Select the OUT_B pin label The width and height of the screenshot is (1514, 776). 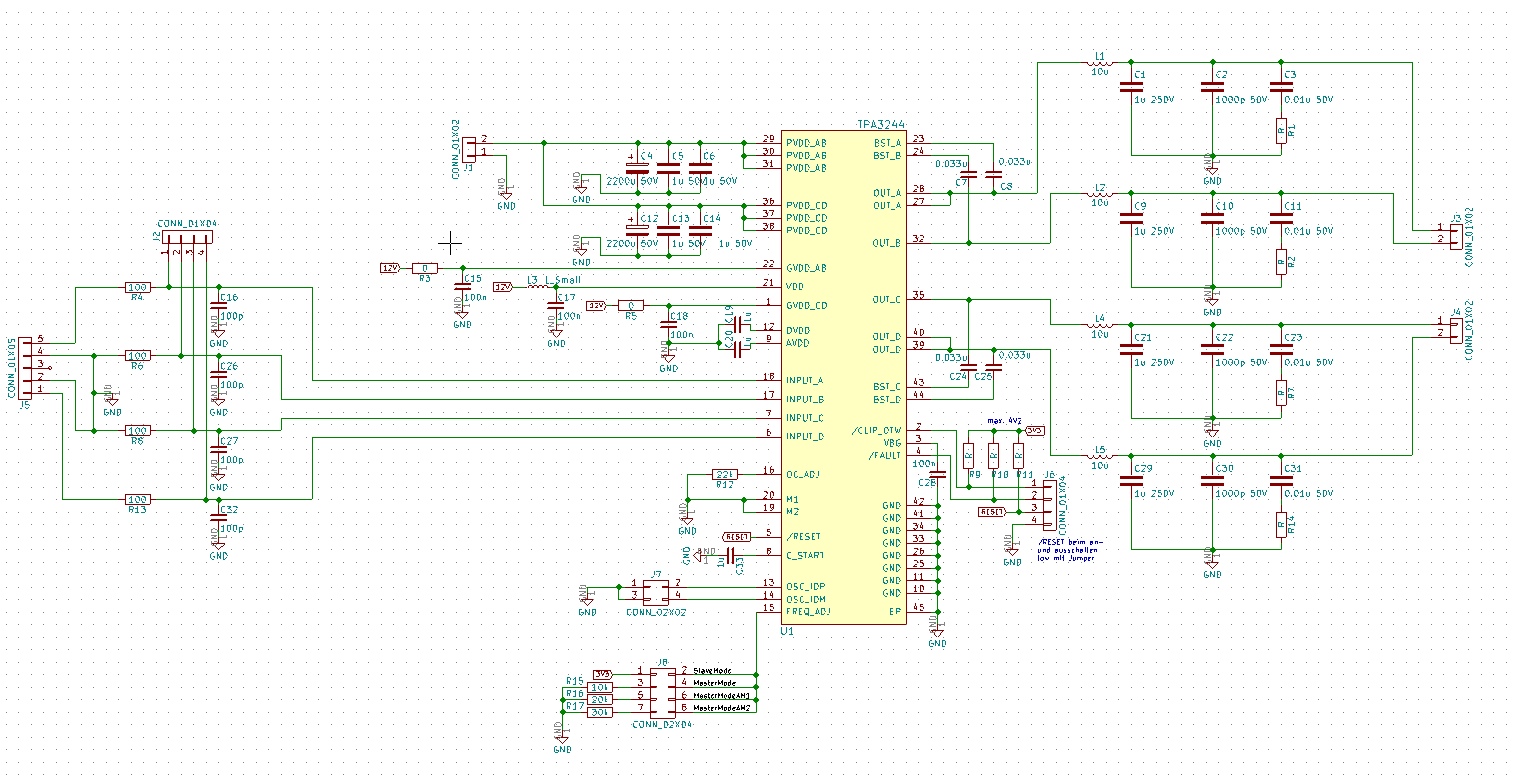coord(887,243)
